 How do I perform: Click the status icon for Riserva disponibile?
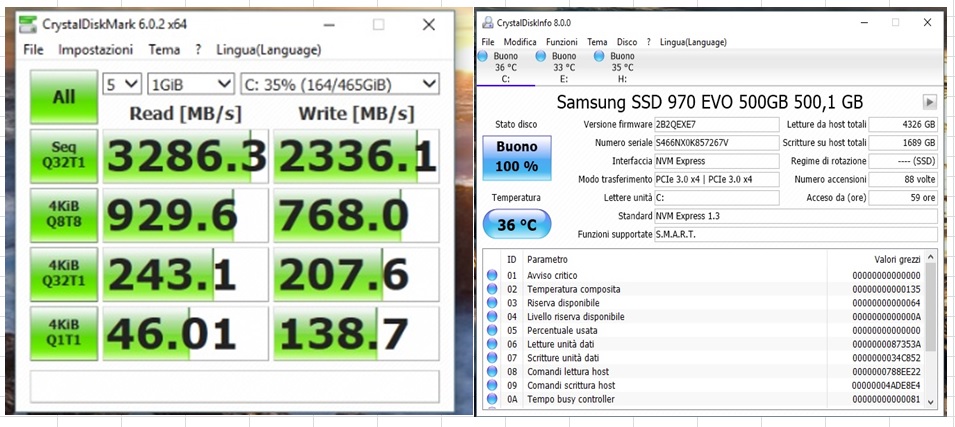click(x=492, y=303)
